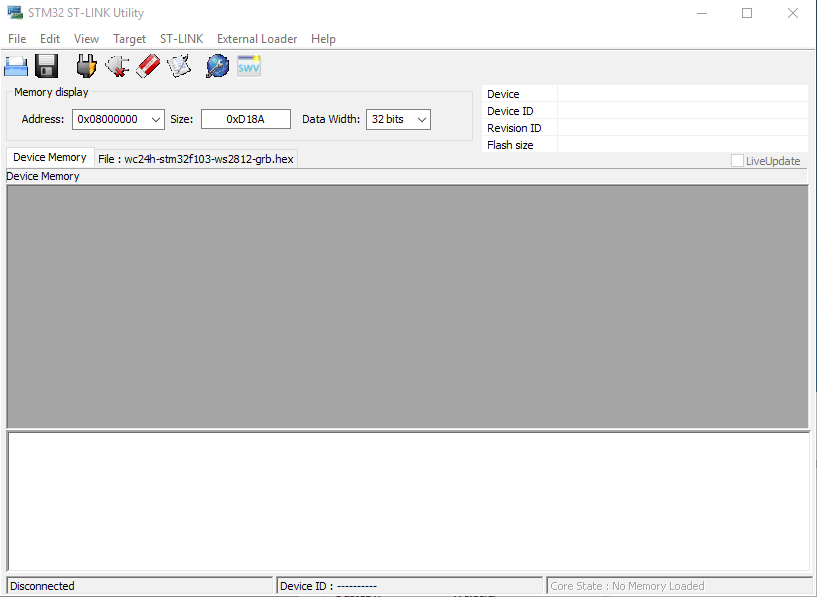This screenshot has width=817, height=597.
Task: Open the Target menu
Action: pyautogui.click(x=130, y=39)
